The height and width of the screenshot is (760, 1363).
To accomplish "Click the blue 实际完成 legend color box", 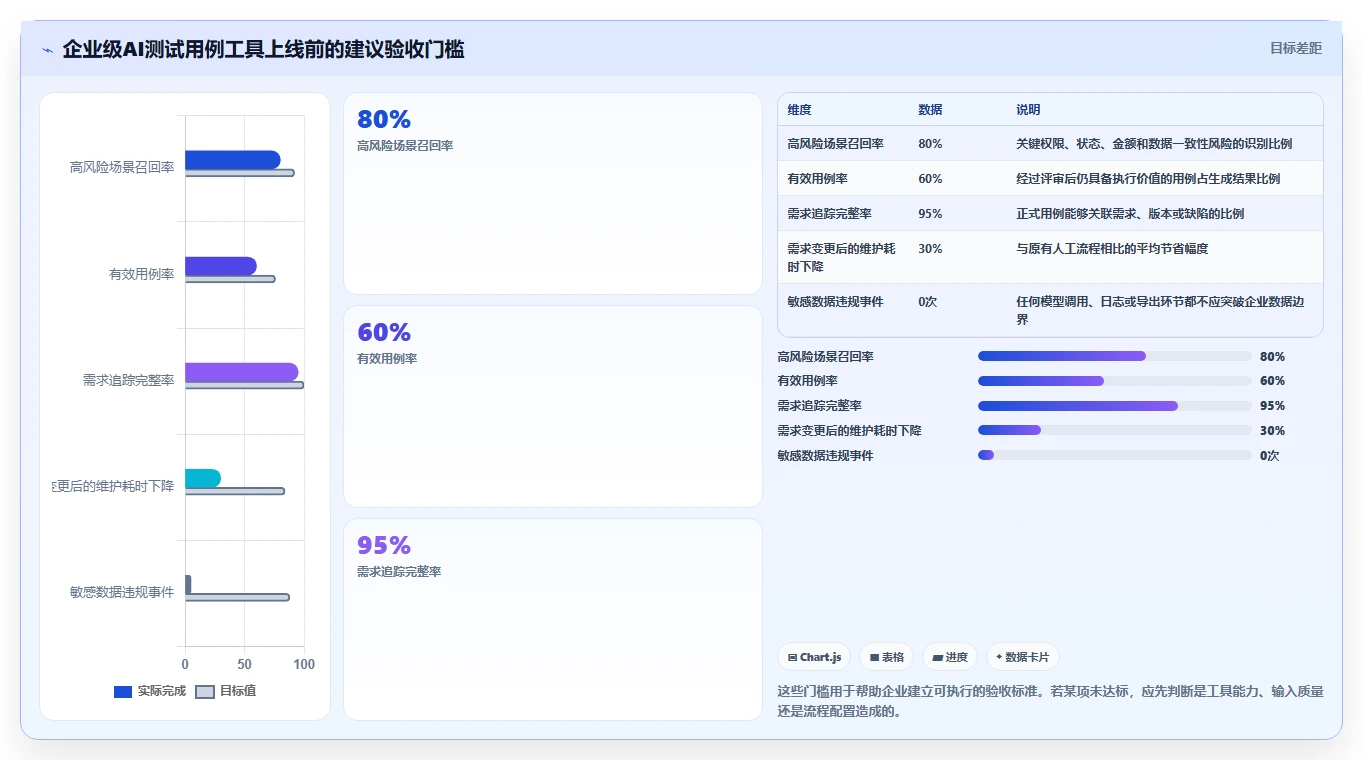I will 123,692.
